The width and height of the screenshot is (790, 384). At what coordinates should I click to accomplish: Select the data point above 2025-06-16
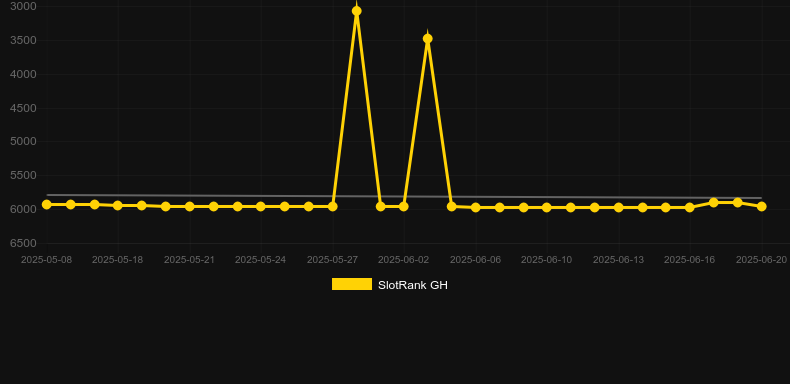(x=690, y=208)
